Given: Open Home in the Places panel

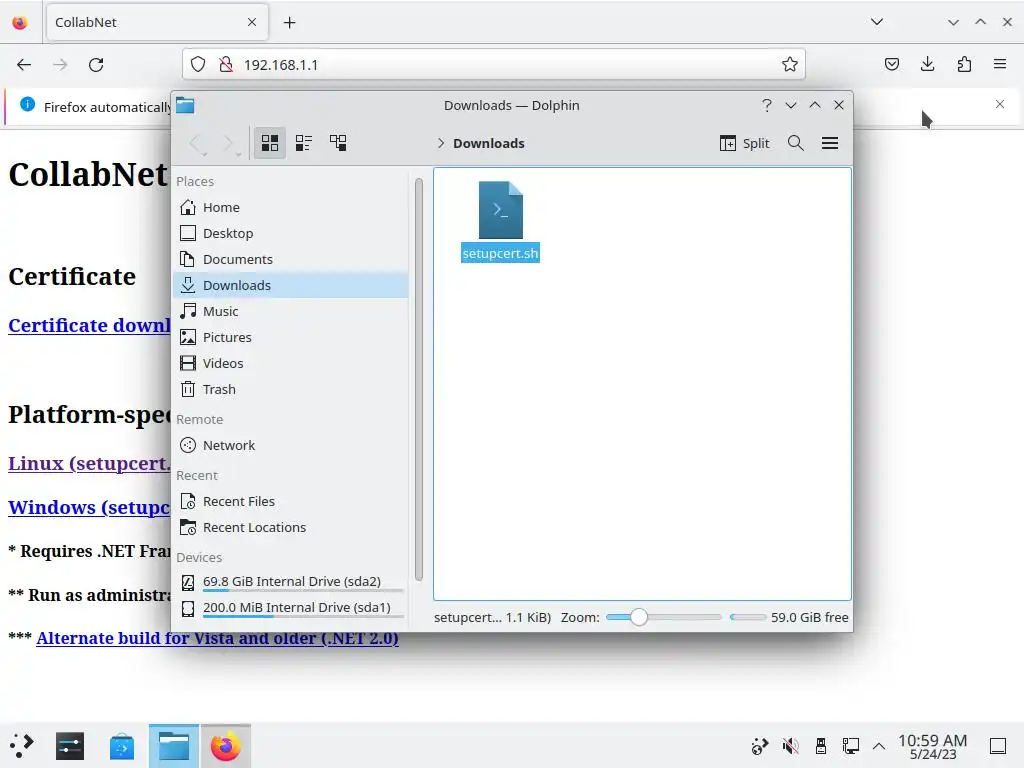Looking at the screenshot, I should click(x=291, y=207).
